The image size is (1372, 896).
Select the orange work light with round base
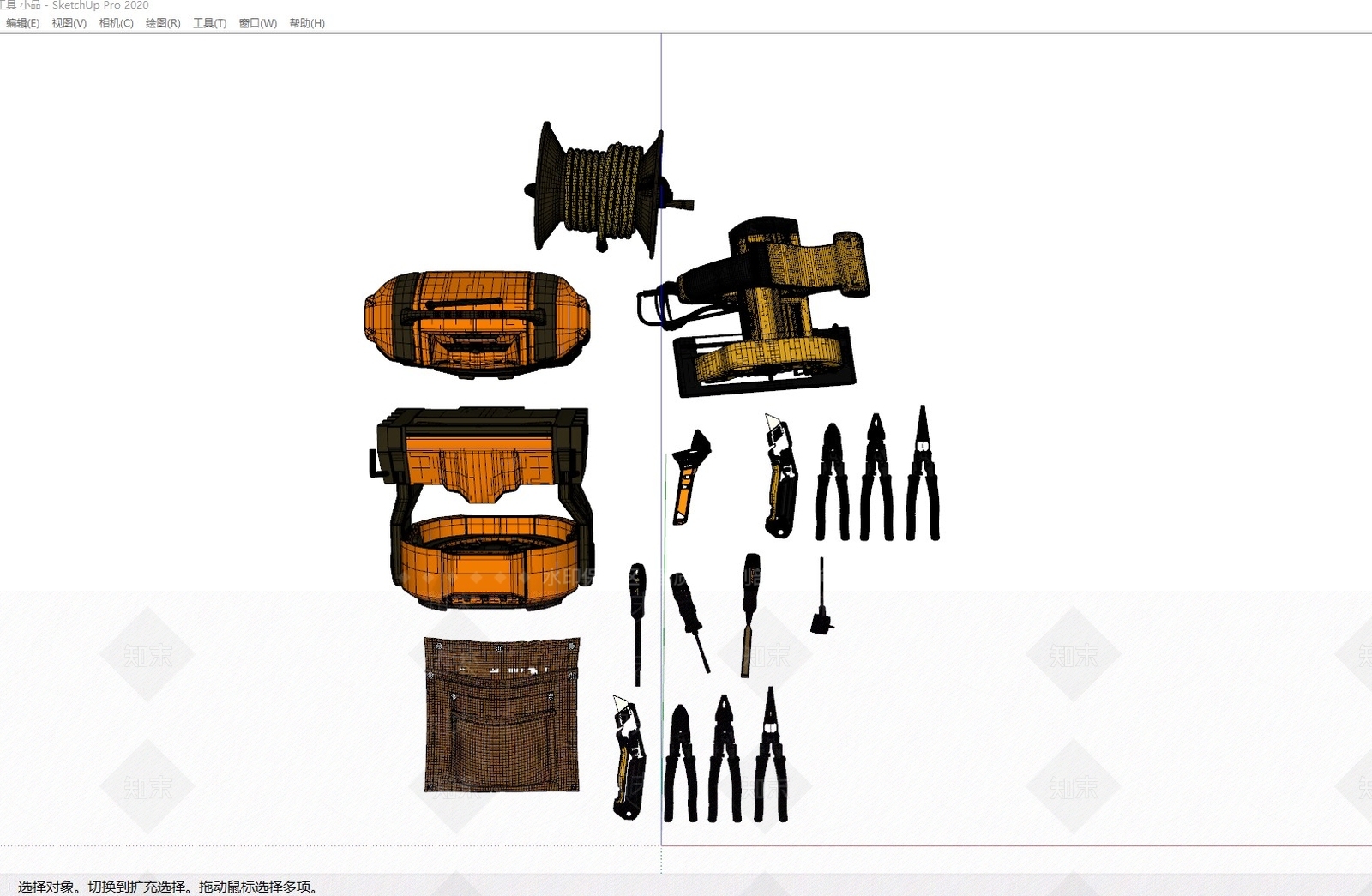pyautogui.click(x=482, y=508)
